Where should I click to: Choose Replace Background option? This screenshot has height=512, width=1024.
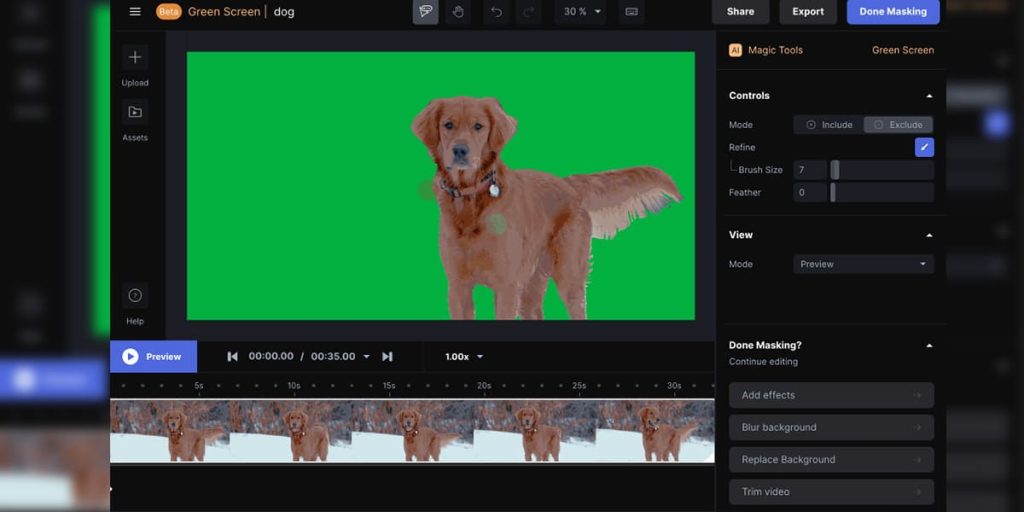831,460
